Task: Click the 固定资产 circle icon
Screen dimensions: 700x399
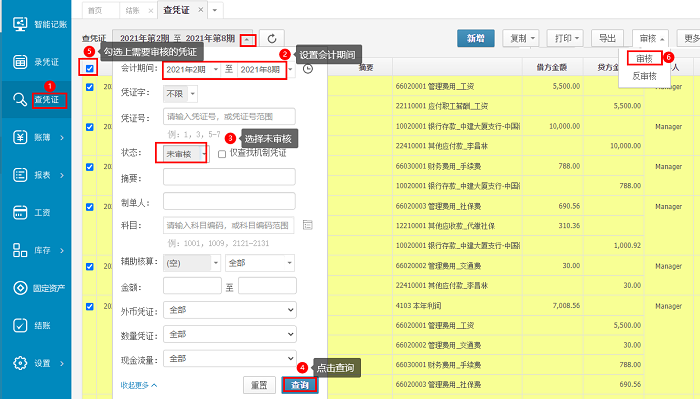Action: coord(20,288)
